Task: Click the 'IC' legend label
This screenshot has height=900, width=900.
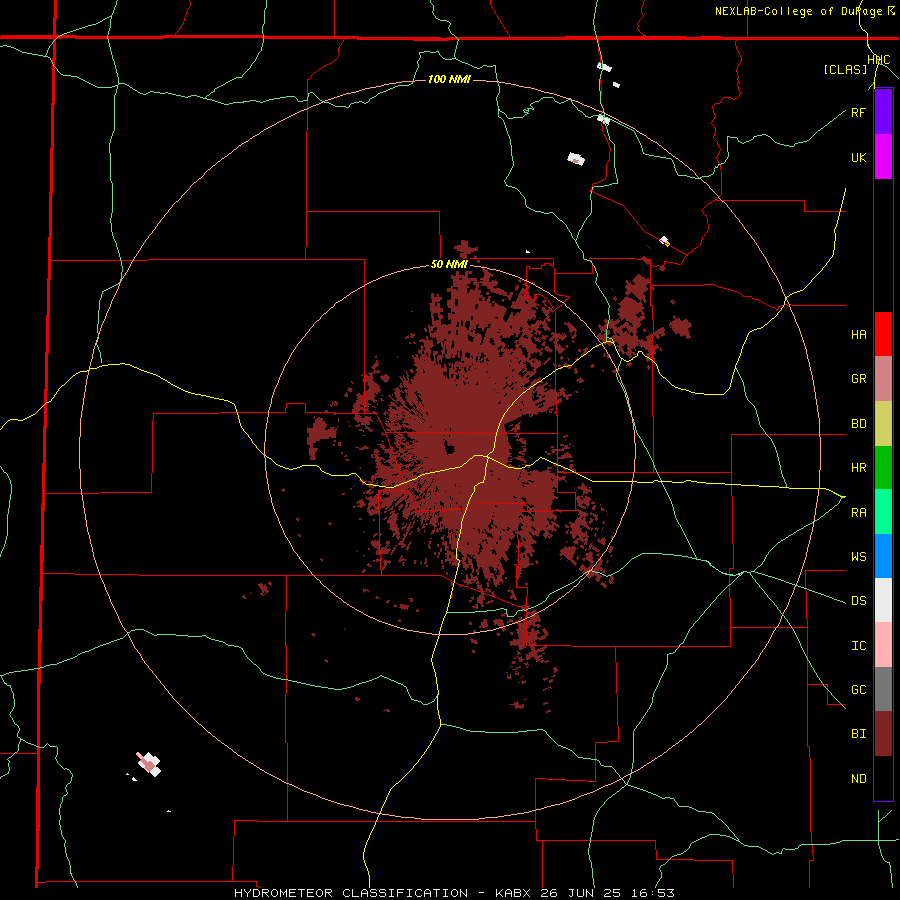Action: (858, 645)
